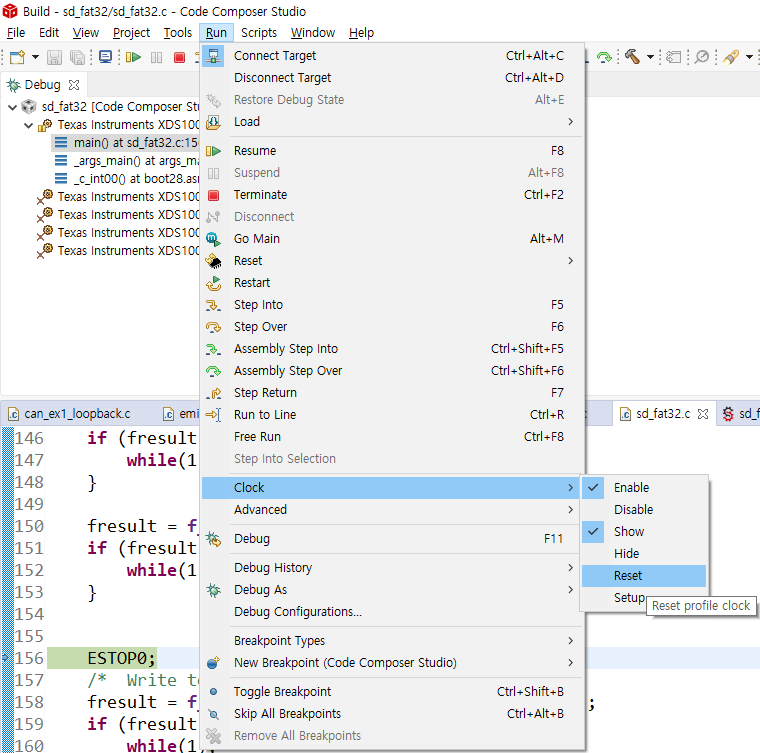
Task: Select Hide in Clock submenu
Action: [643, 554]
